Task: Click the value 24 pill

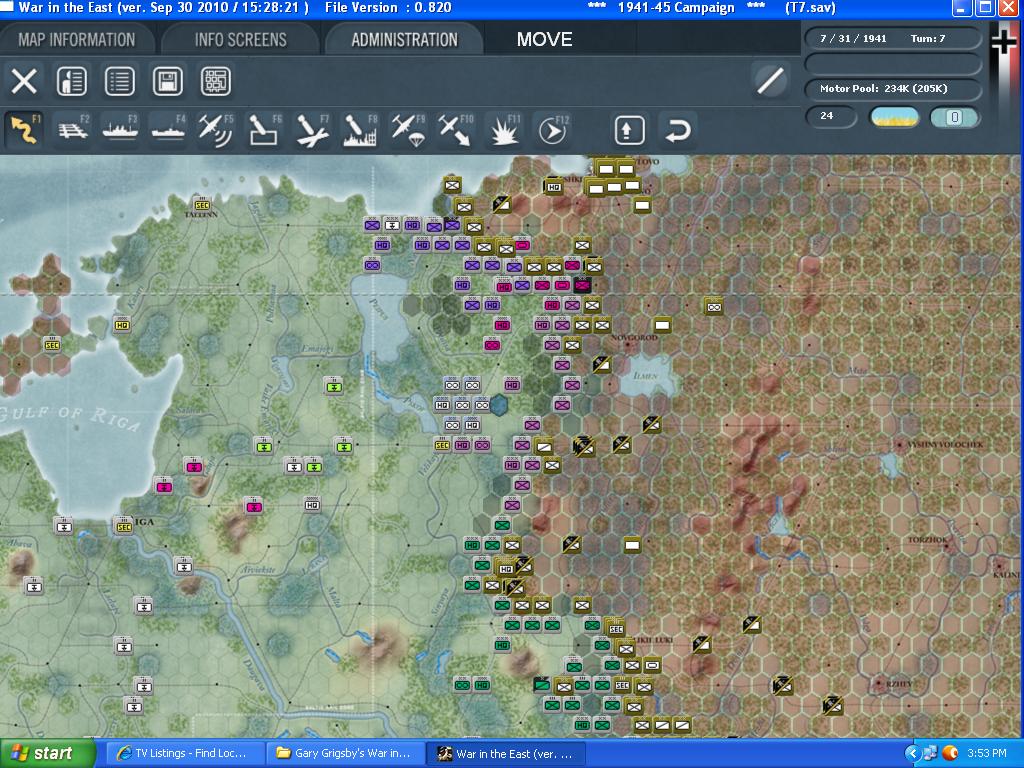Action: (831, 116)
